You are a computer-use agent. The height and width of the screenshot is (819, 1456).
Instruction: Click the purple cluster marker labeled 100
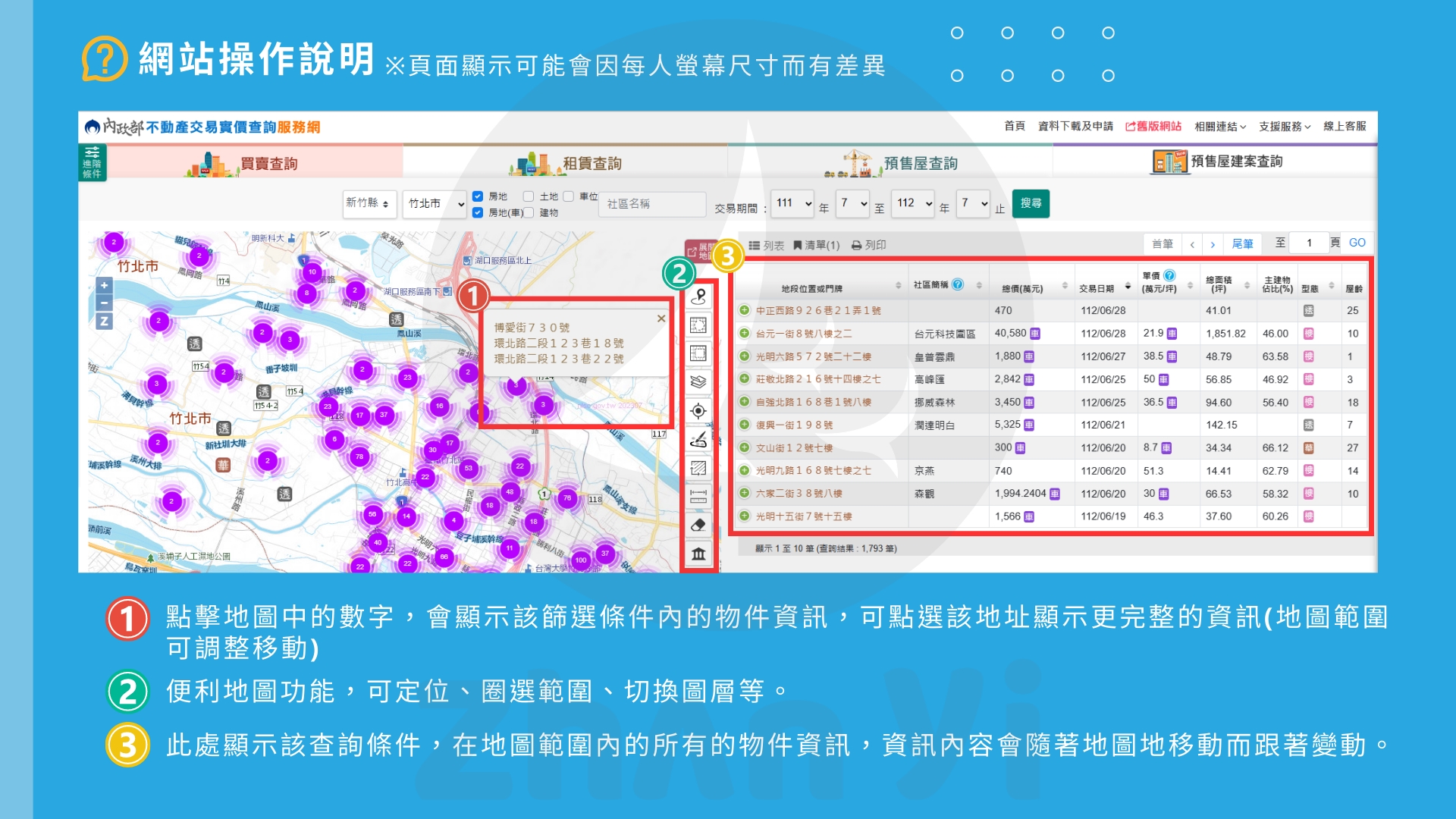(580, 560)
